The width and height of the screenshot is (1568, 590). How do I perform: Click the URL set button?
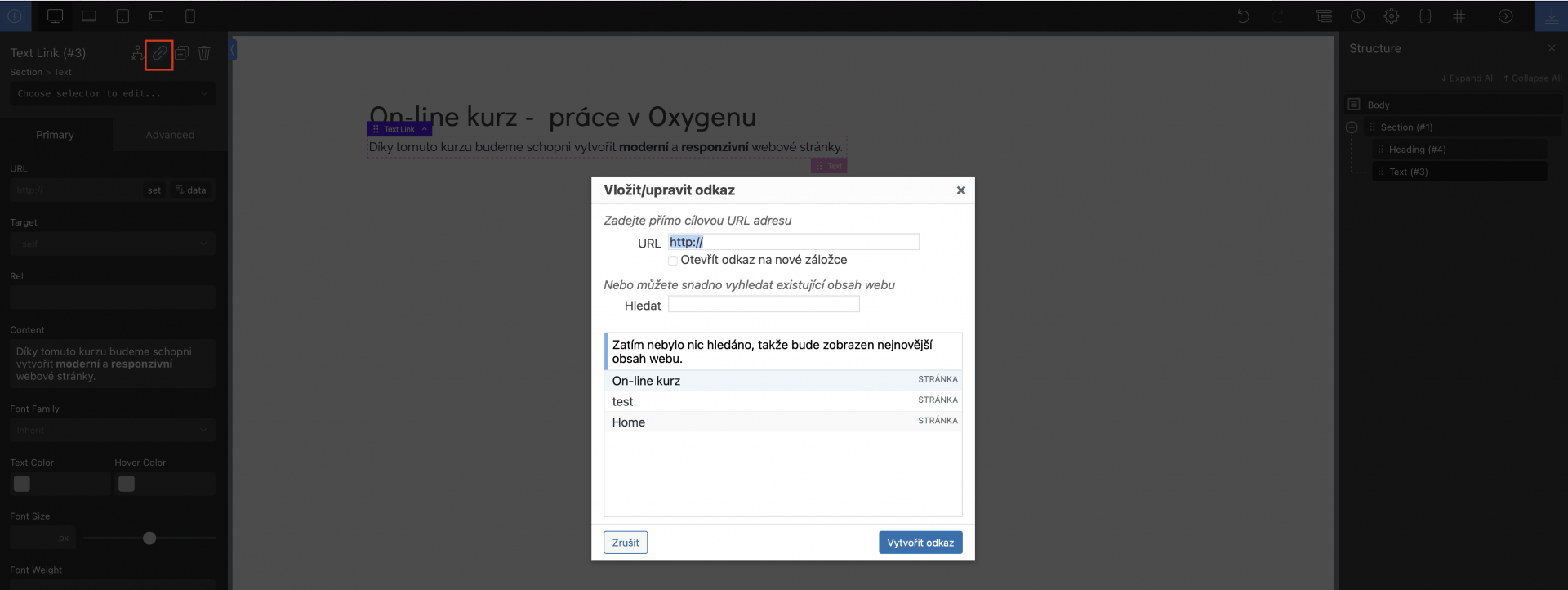(154, 190)
